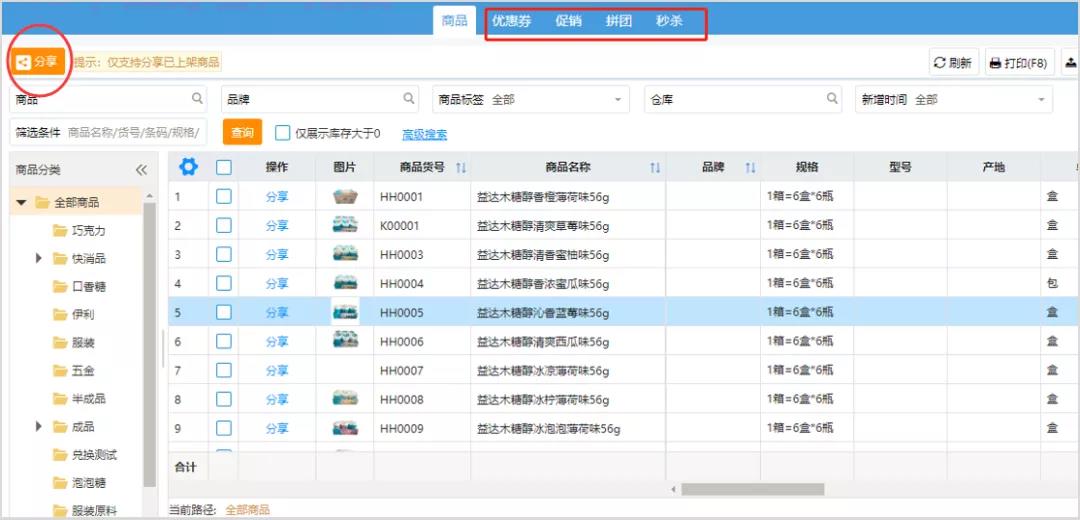Switch to the 拼团 tab

[x=619, y=20]
